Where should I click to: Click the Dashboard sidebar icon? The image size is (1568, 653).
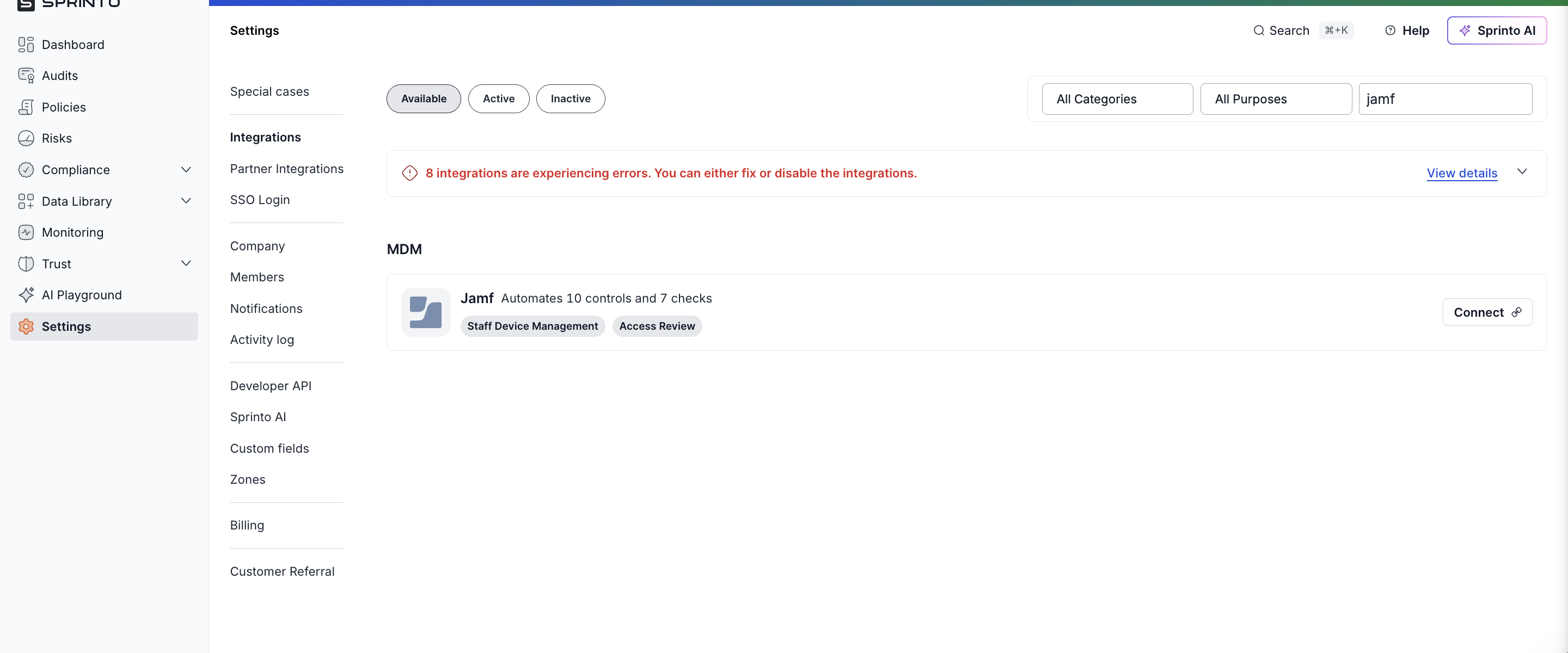[x=26, y=45]
